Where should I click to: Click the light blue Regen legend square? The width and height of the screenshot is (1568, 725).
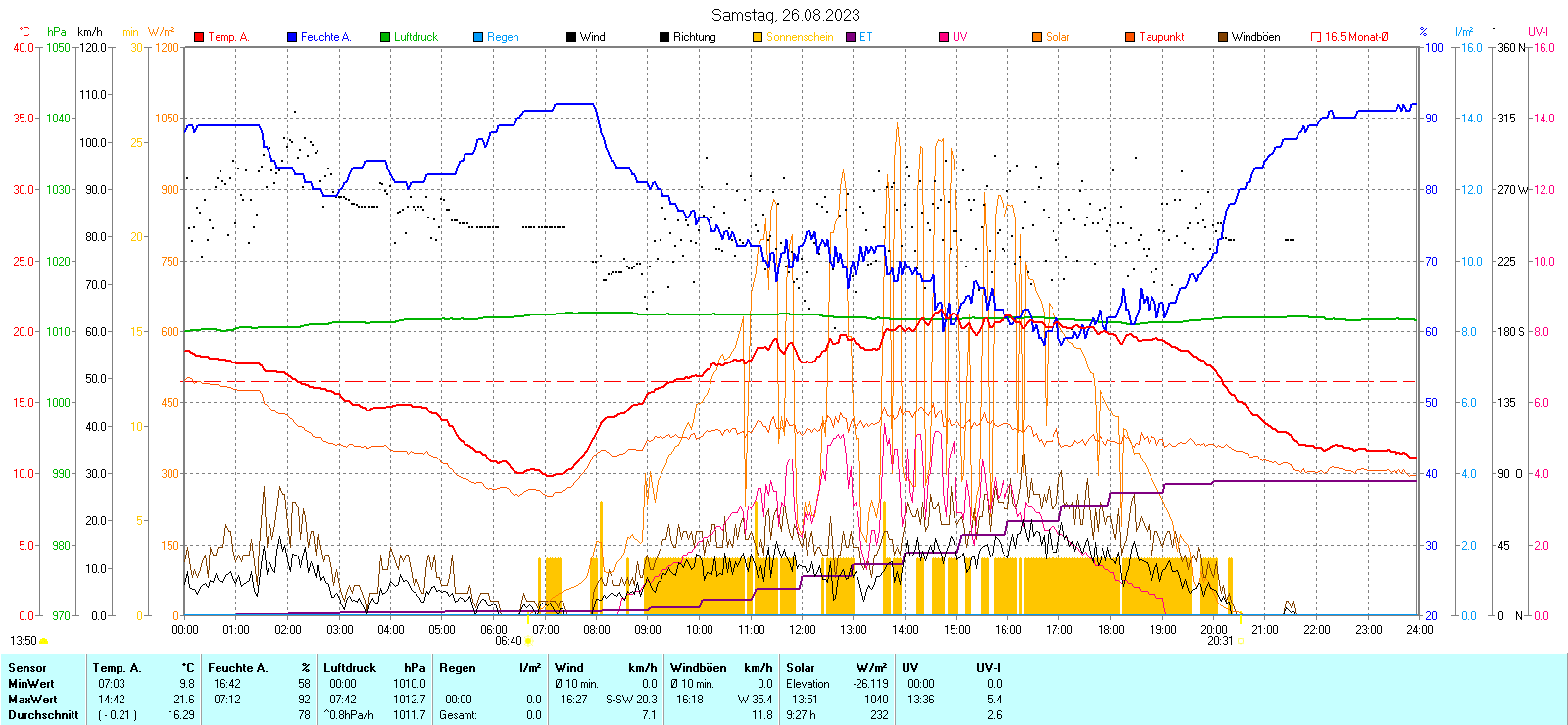point(478,37)
